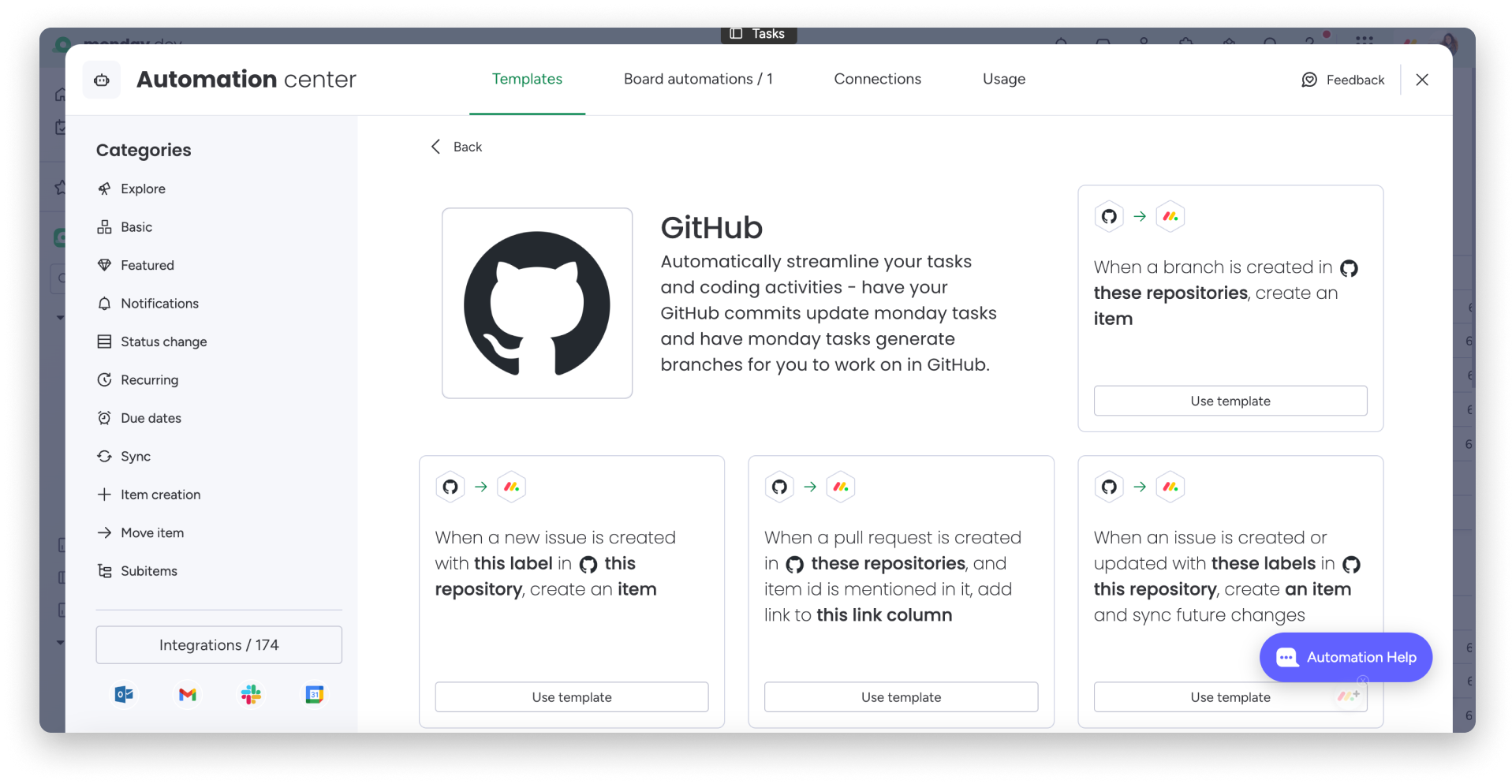Switch to Board automations tab

tap(698, 79)
